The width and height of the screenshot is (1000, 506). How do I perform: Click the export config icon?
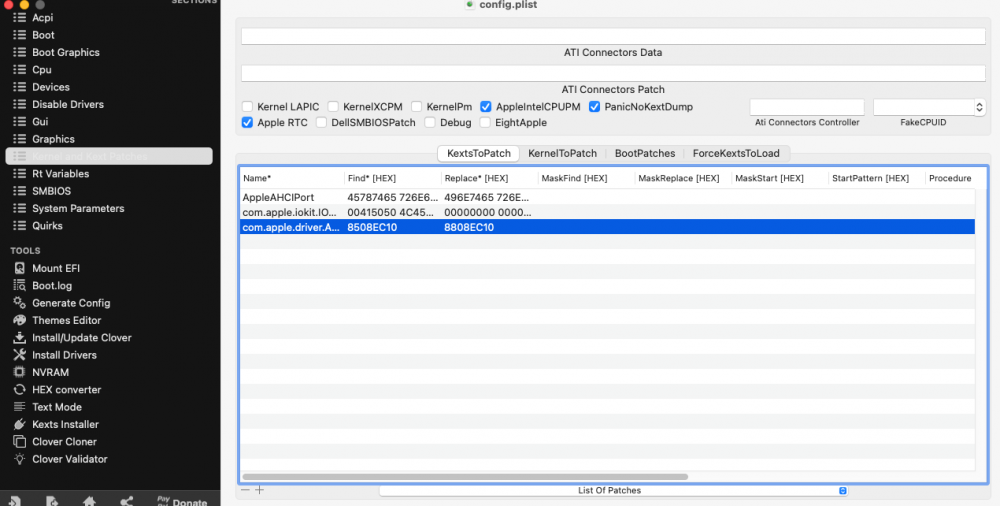point(52,501)
